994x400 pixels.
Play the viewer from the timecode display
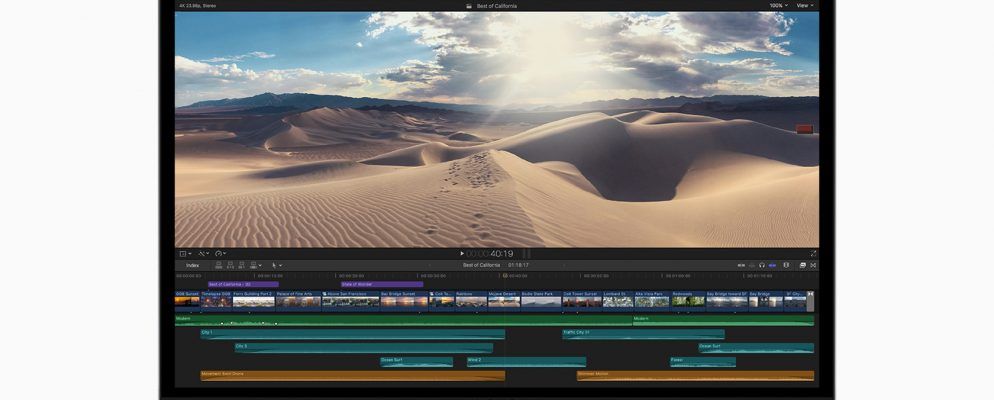[462, 254]
